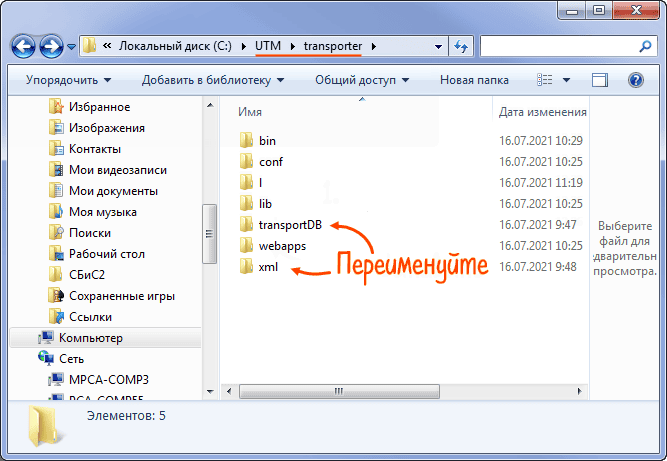This screenshot has height=461, width=667.
Task: Expand the address bar history dropdown
Action: [438, 46]
